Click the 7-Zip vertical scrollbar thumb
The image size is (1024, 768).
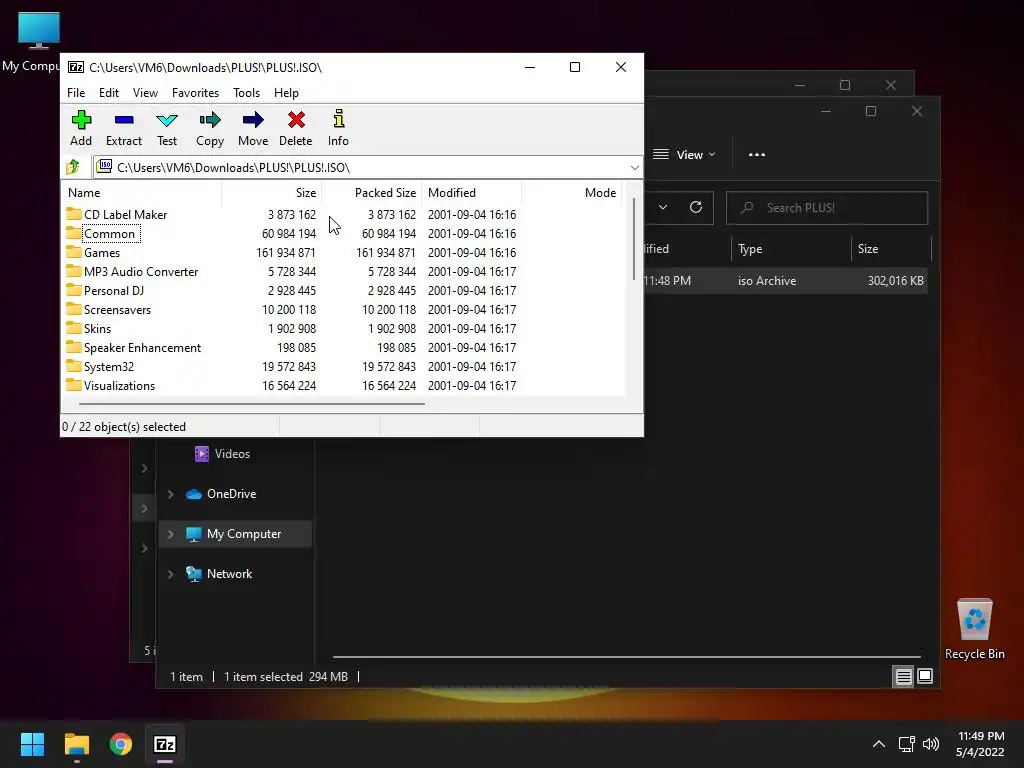633,239
